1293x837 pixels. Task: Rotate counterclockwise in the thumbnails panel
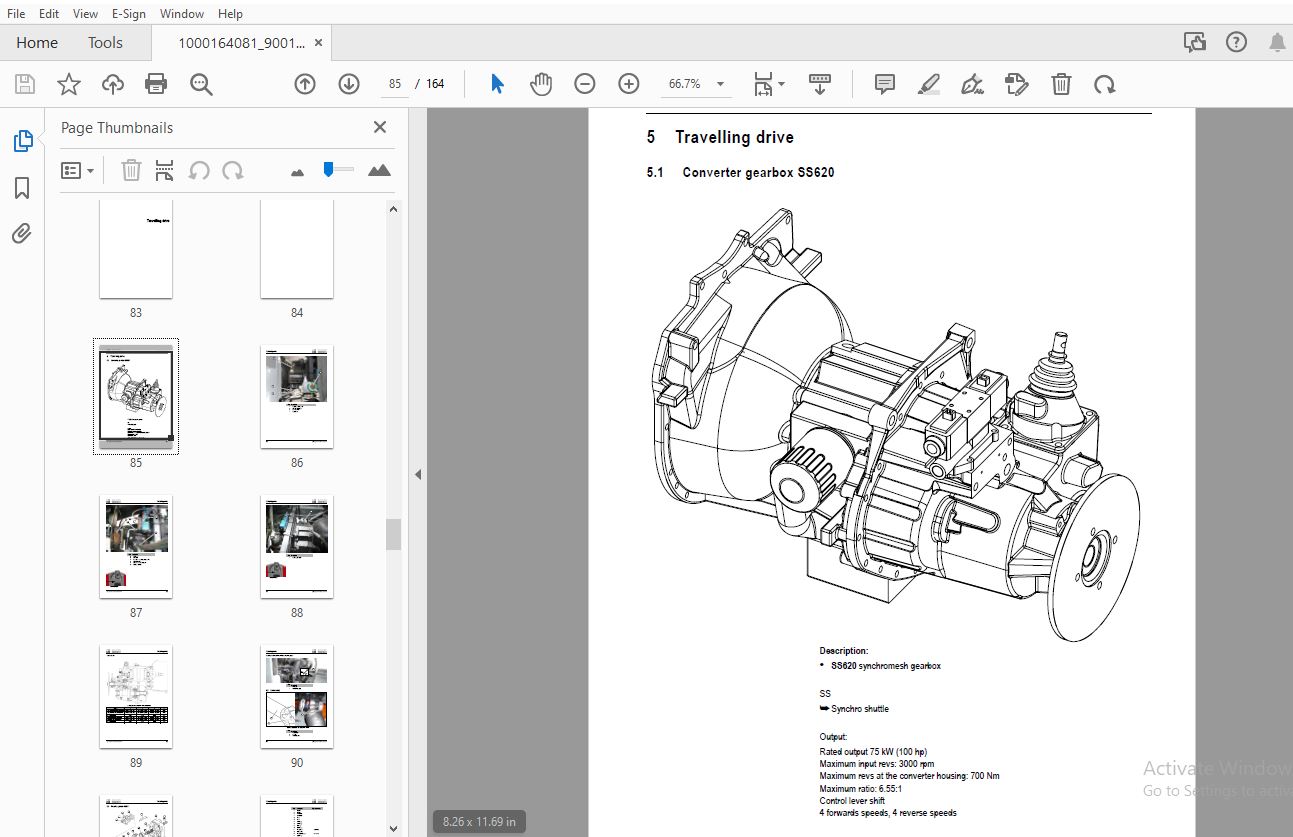[x=199, y=171]
